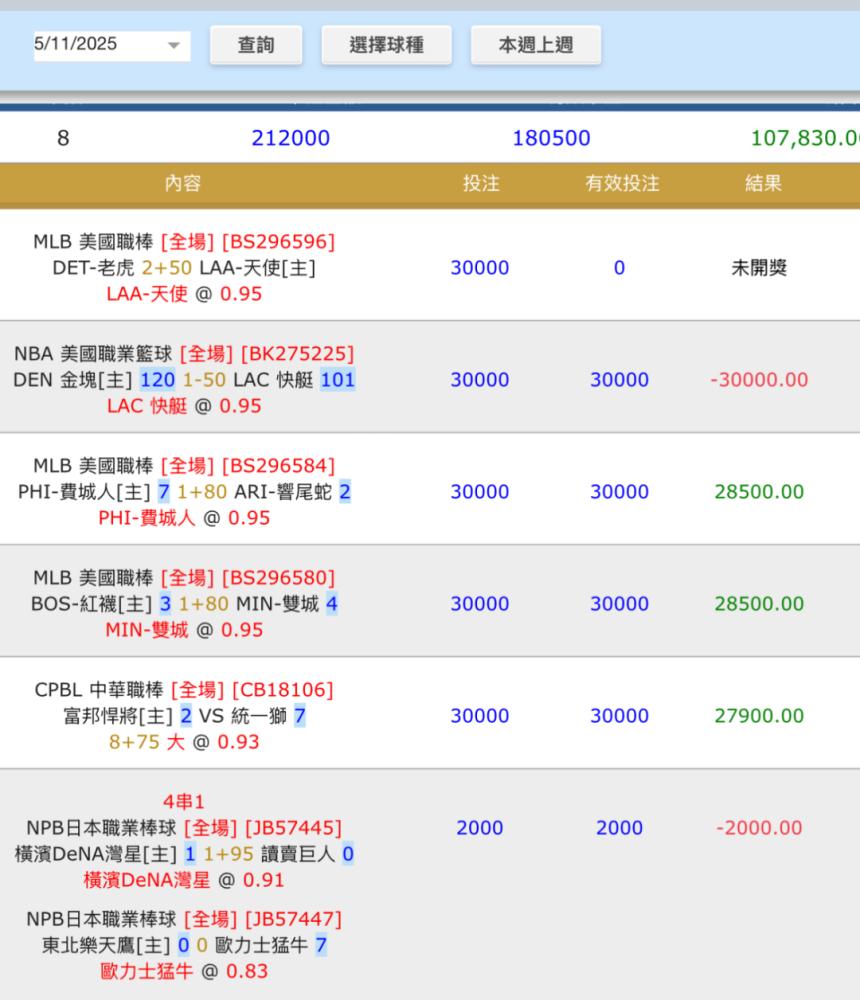Click the 查詢 search button
This screenshot has width=860, height=1000.
point(256,45)
